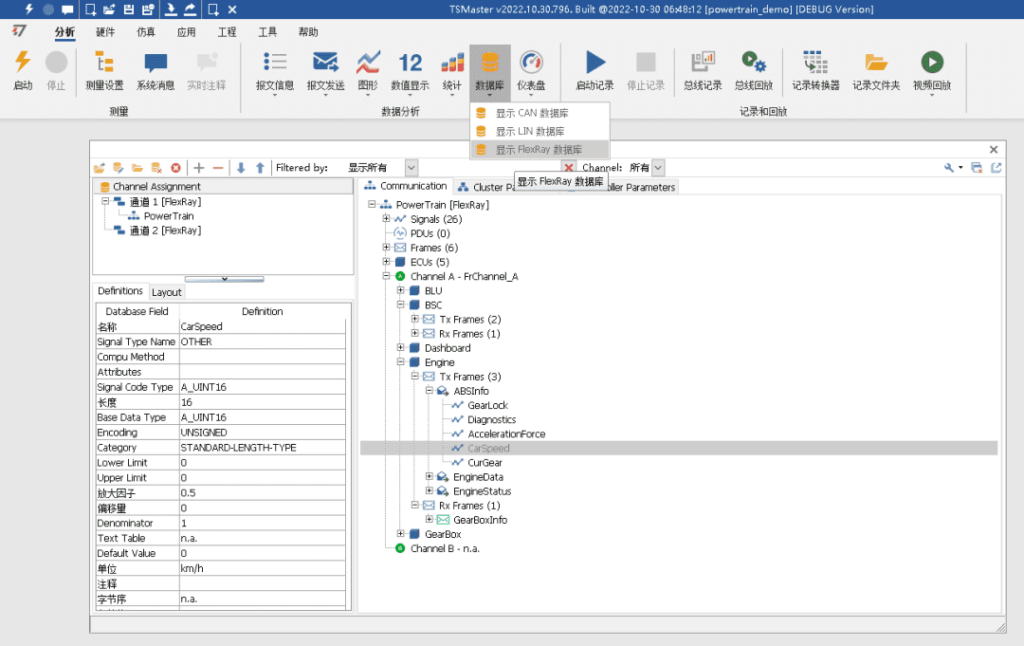Click the plus add icon in database toolbar
This screenshot has width=1024, height=646.
[199, 168]
